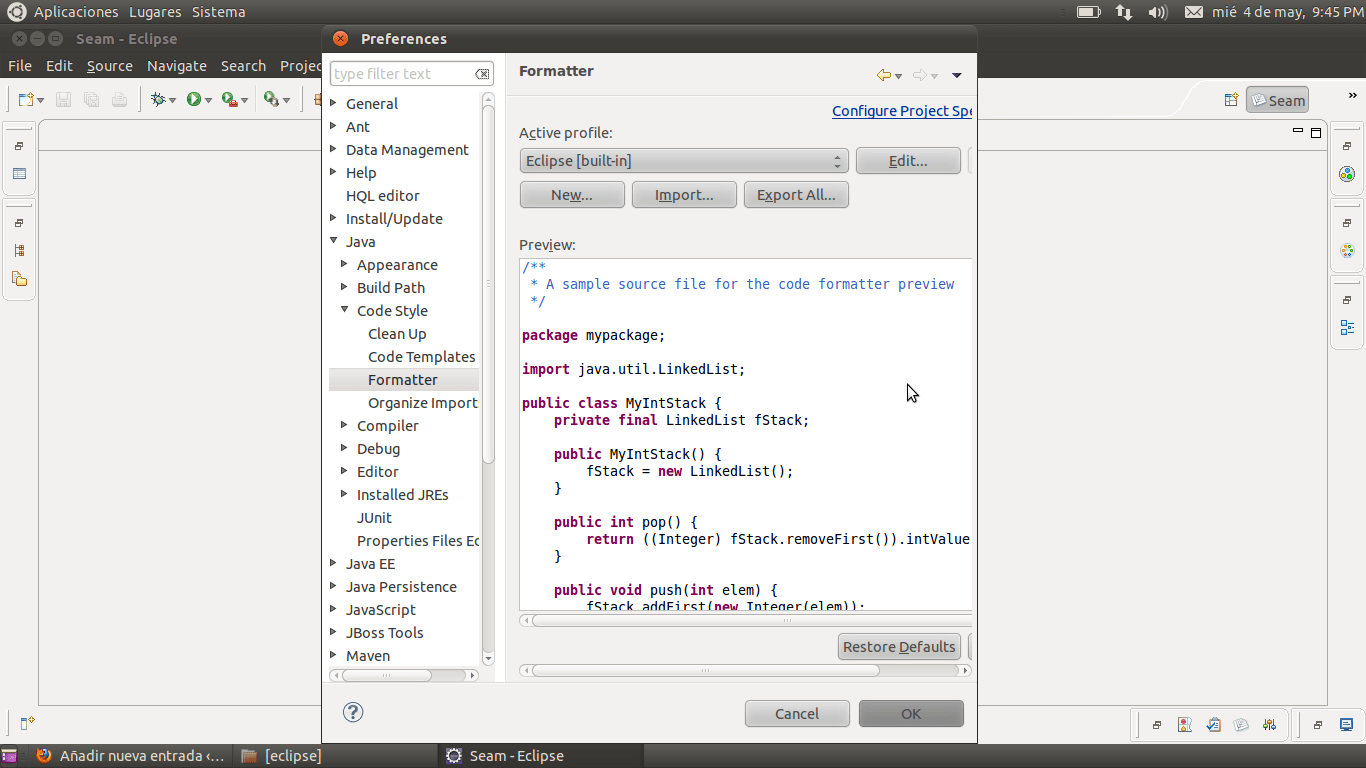The width and height of the screenshot is (1366, 768).
Task: Collapse the Code Style node
Action: (x=345, y=310)
